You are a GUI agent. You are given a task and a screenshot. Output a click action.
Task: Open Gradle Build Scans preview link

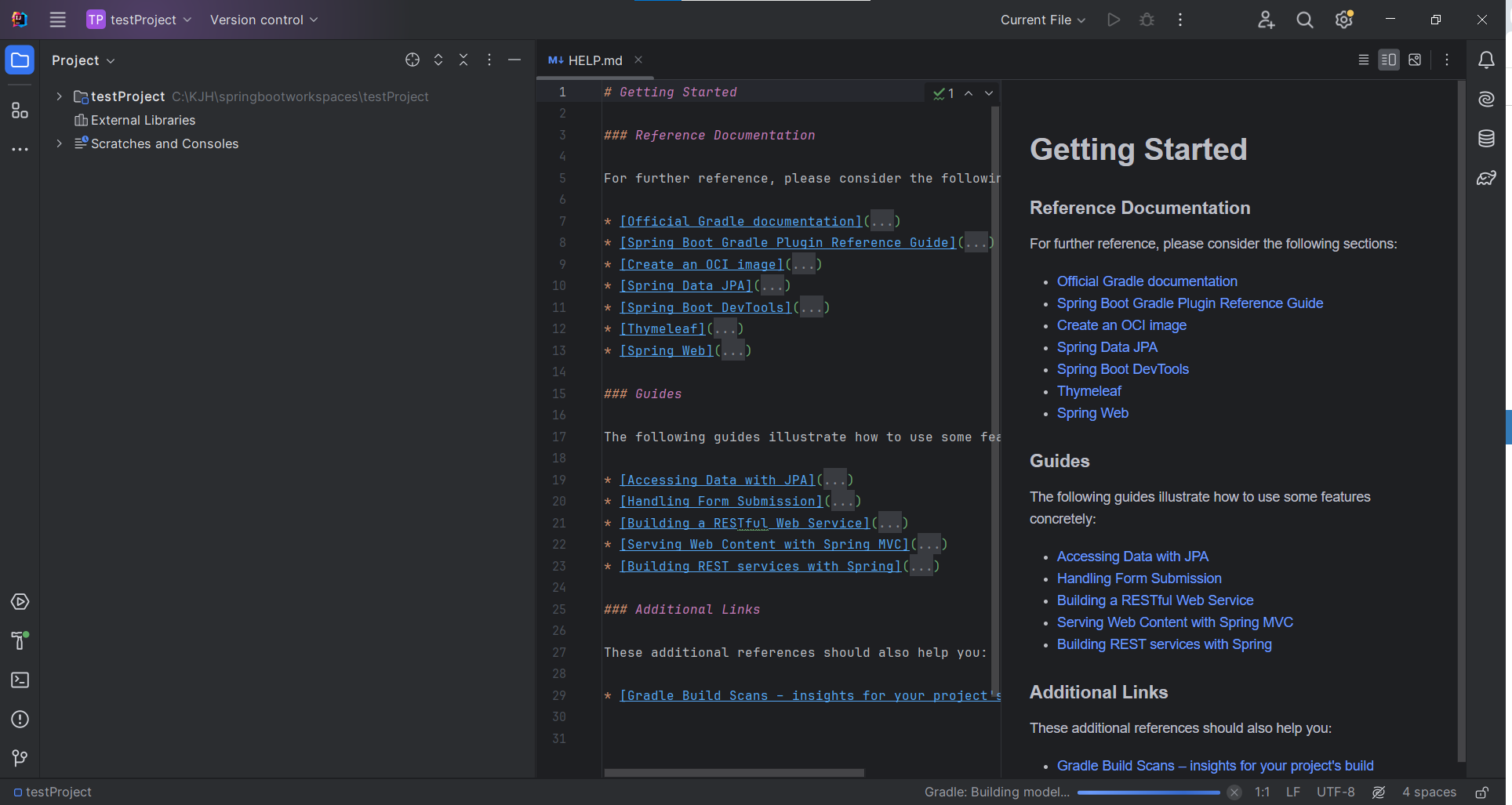[x=1216, y=766]
